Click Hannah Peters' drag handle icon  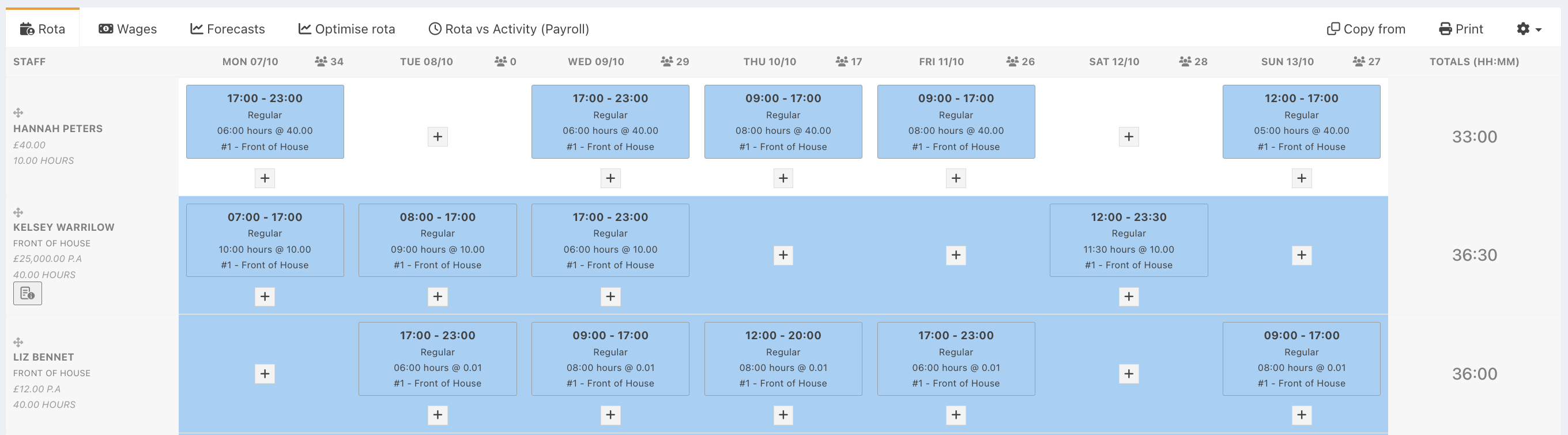point(18,112)
